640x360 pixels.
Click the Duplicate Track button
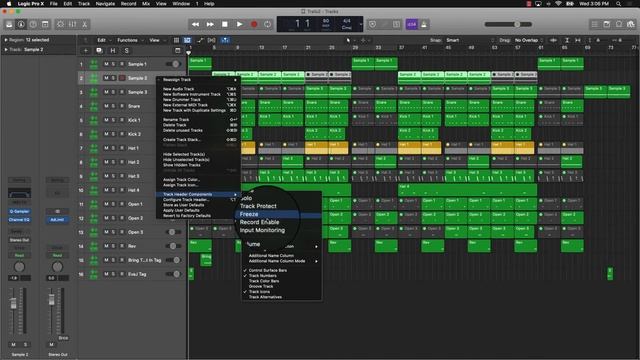coord(99,51)
